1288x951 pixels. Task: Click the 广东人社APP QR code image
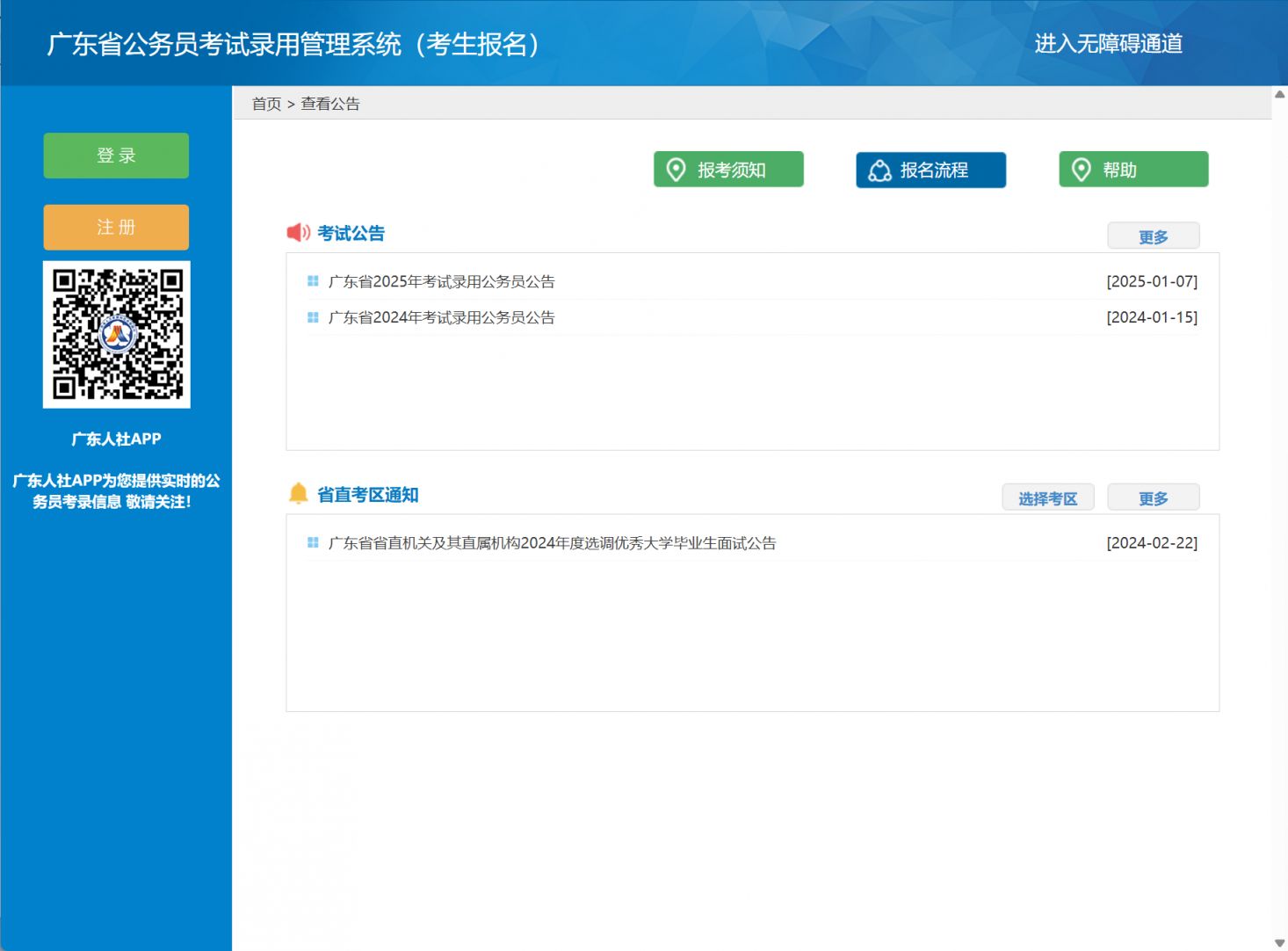(x=117, y=334)
